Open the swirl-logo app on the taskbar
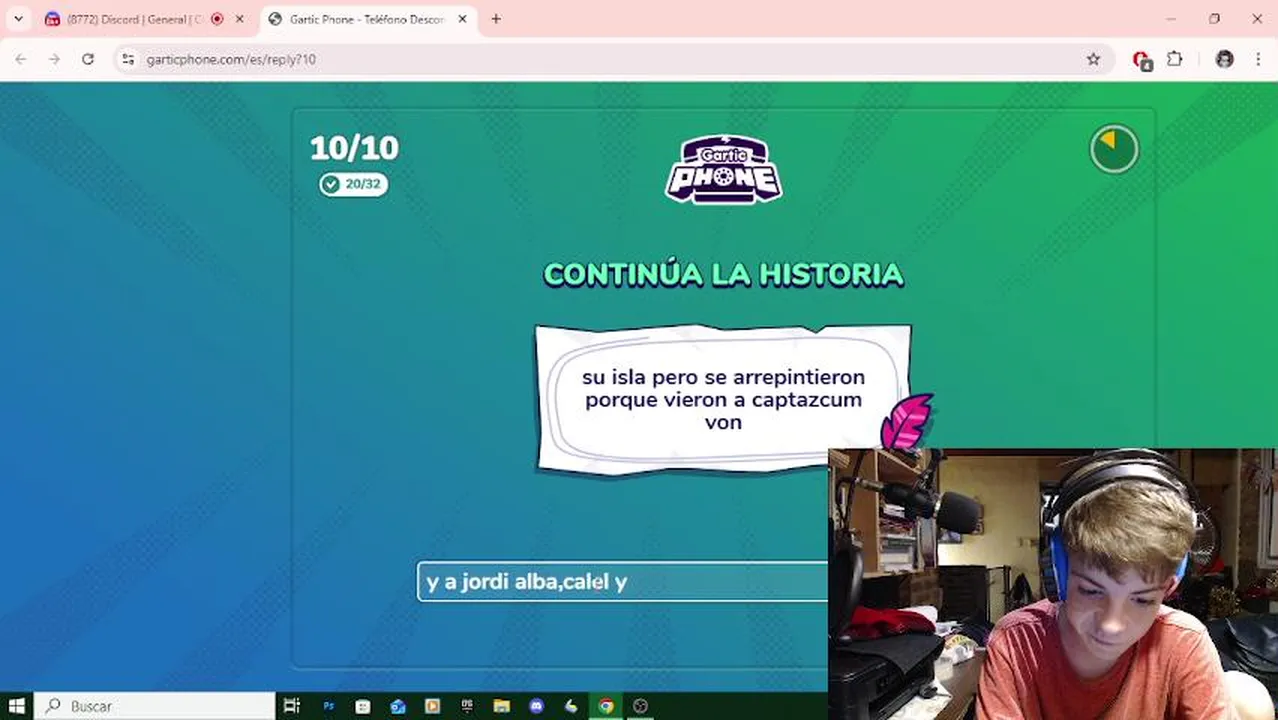The width and height of the screenshot is (1278, 720). pos(571,706)
